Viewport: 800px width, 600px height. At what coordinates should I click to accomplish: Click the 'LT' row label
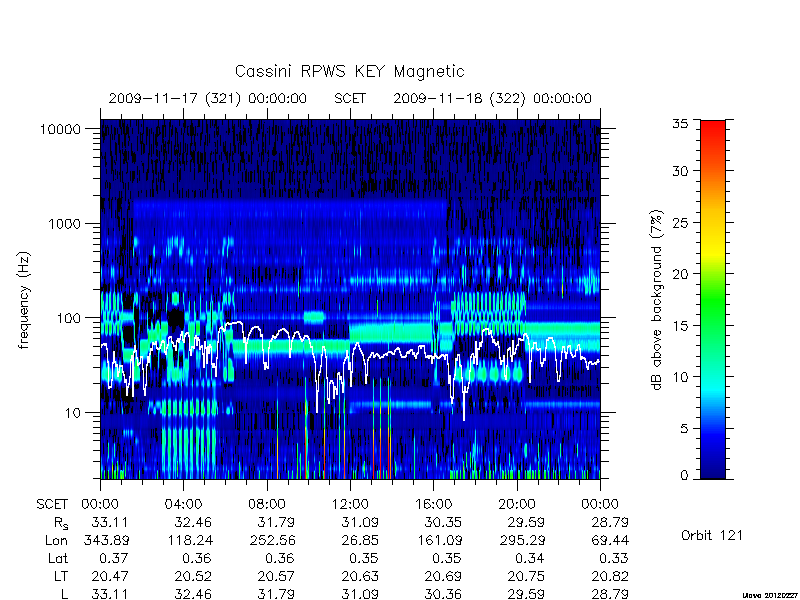click(x=61, y=576)
